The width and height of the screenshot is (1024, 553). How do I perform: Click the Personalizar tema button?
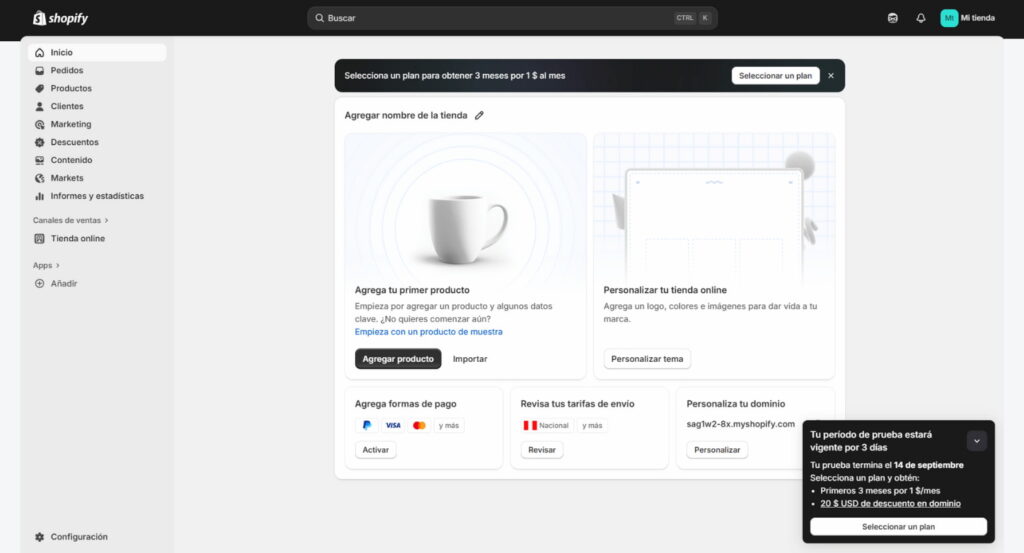coord(647,359)
